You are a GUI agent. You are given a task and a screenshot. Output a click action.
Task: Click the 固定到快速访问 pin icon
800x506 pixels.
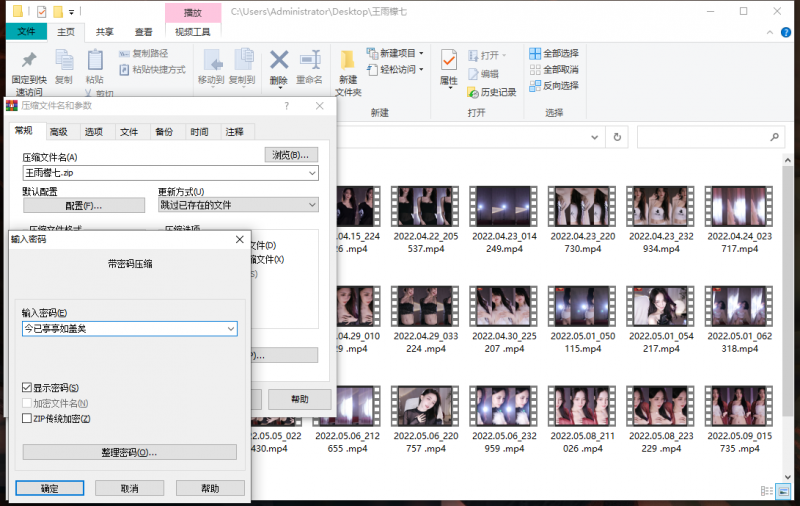tap(29, 60)
